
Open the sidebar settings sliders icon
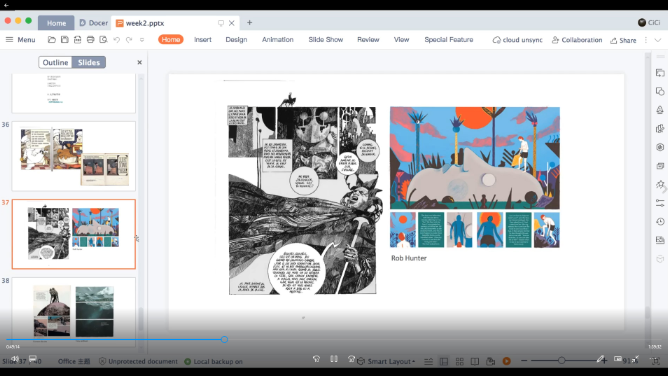click(660, 203)
